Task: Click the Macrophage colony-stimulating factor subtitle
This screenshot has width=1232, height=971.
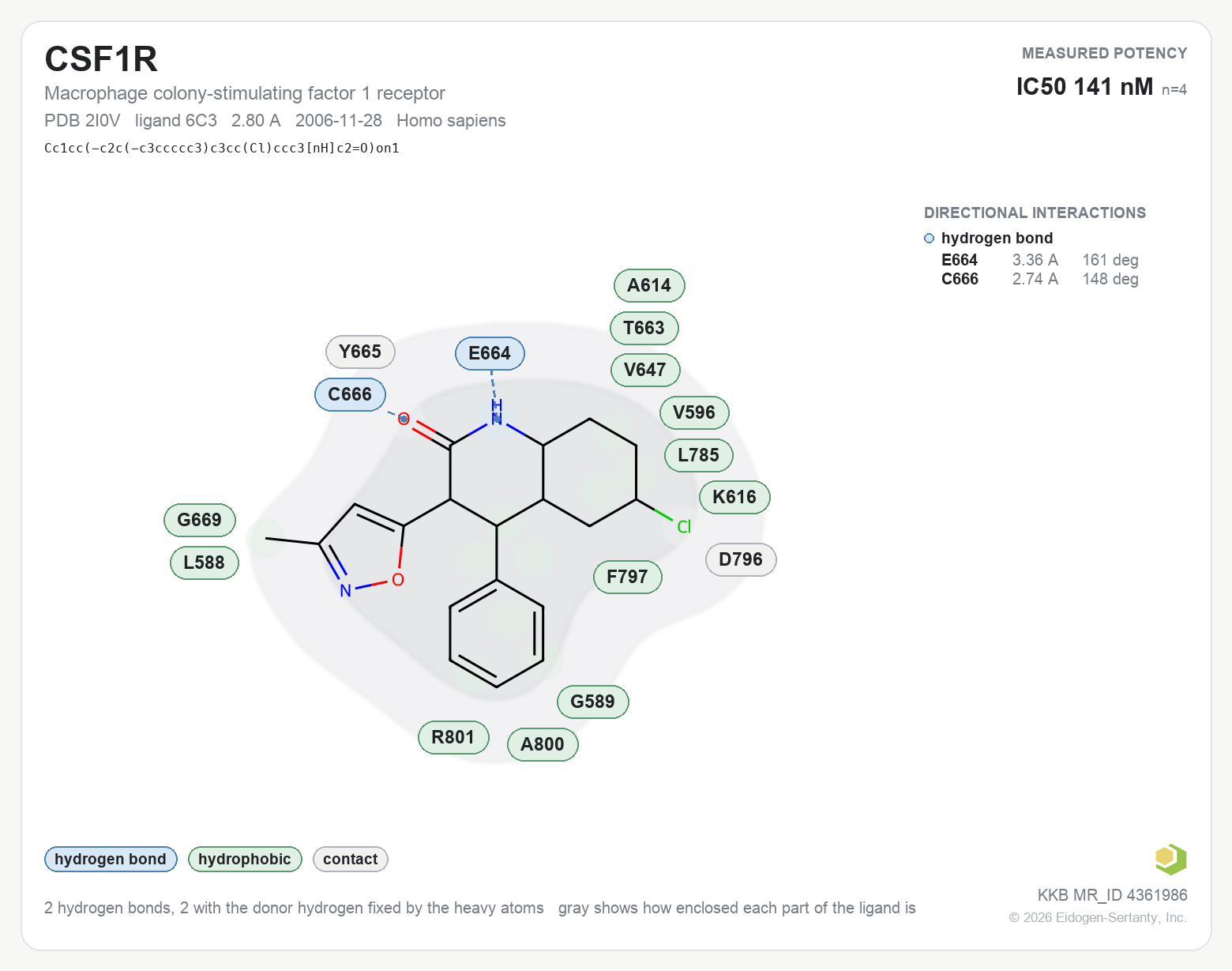Action: [x=245, y=93]
